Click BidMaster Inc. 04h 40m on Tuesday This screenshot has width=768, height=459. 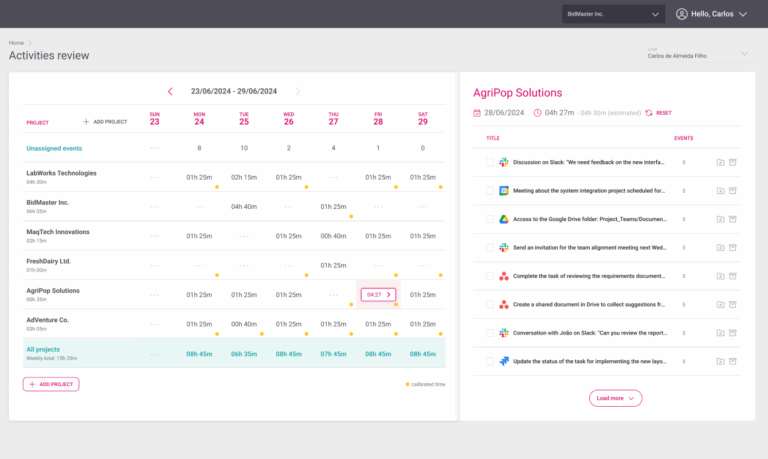pyautogui.click(x=244, y=207)
